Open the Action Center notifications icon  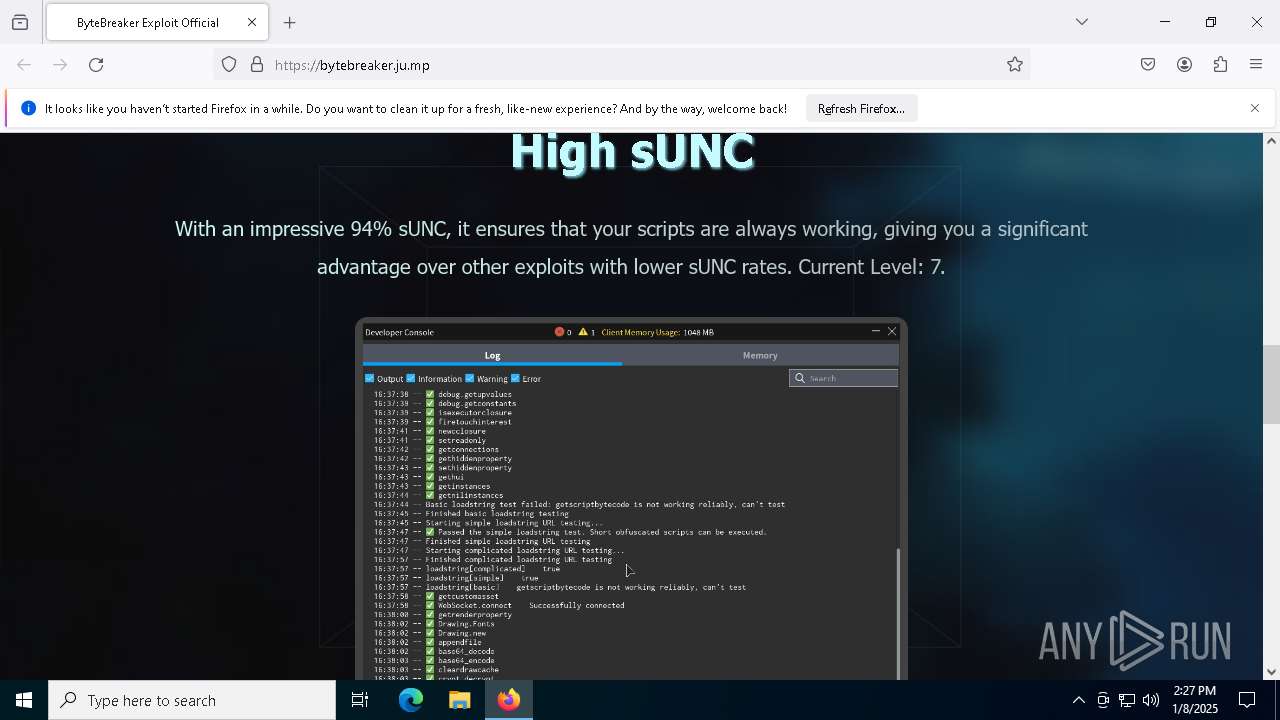pos(1248,700)
